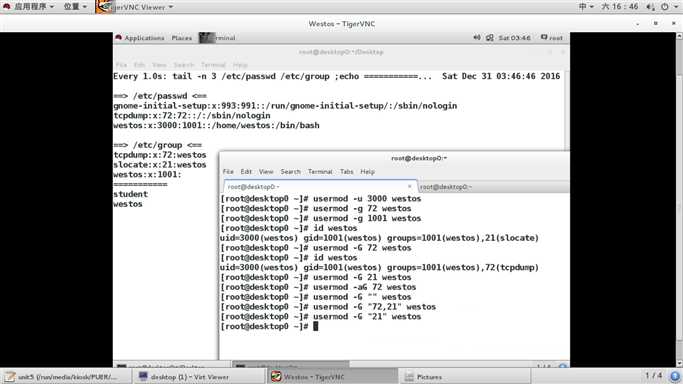
Task: Click the host clock showing 16:46
Action: click(x=620, y=7)
